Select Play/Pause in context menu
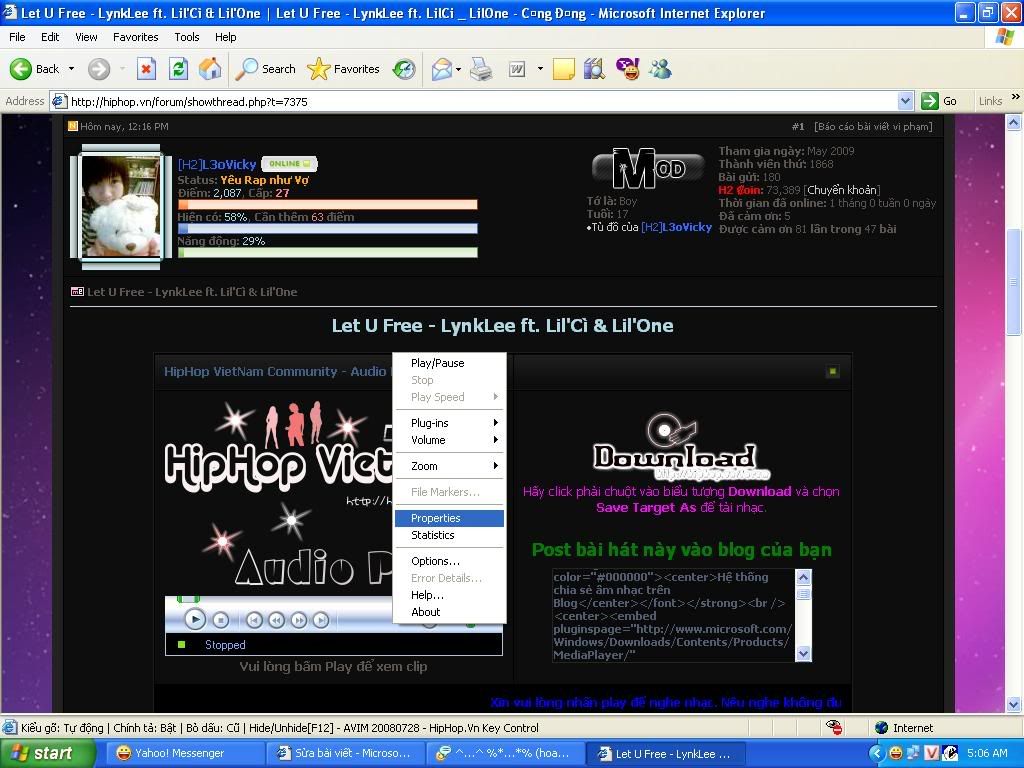This screenshot has width=1024, height=768. tap(449, 363)
